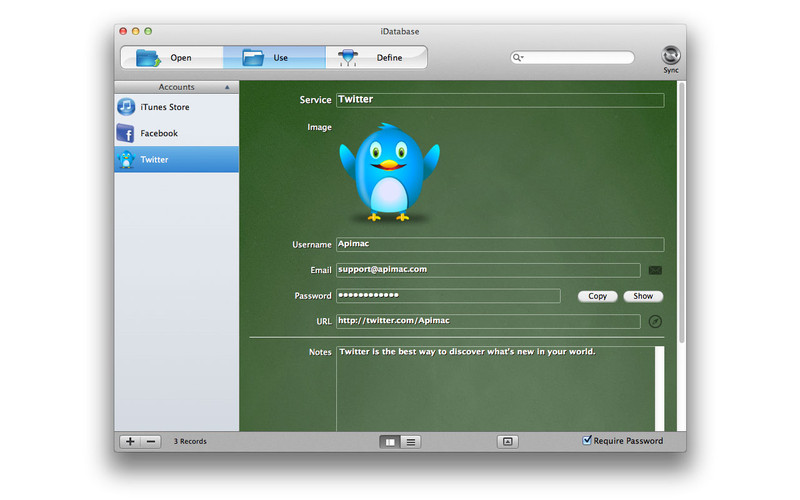Toggle the Require Password checkbox
Viewport: 800px width, 500px height.
pos(587,440)
